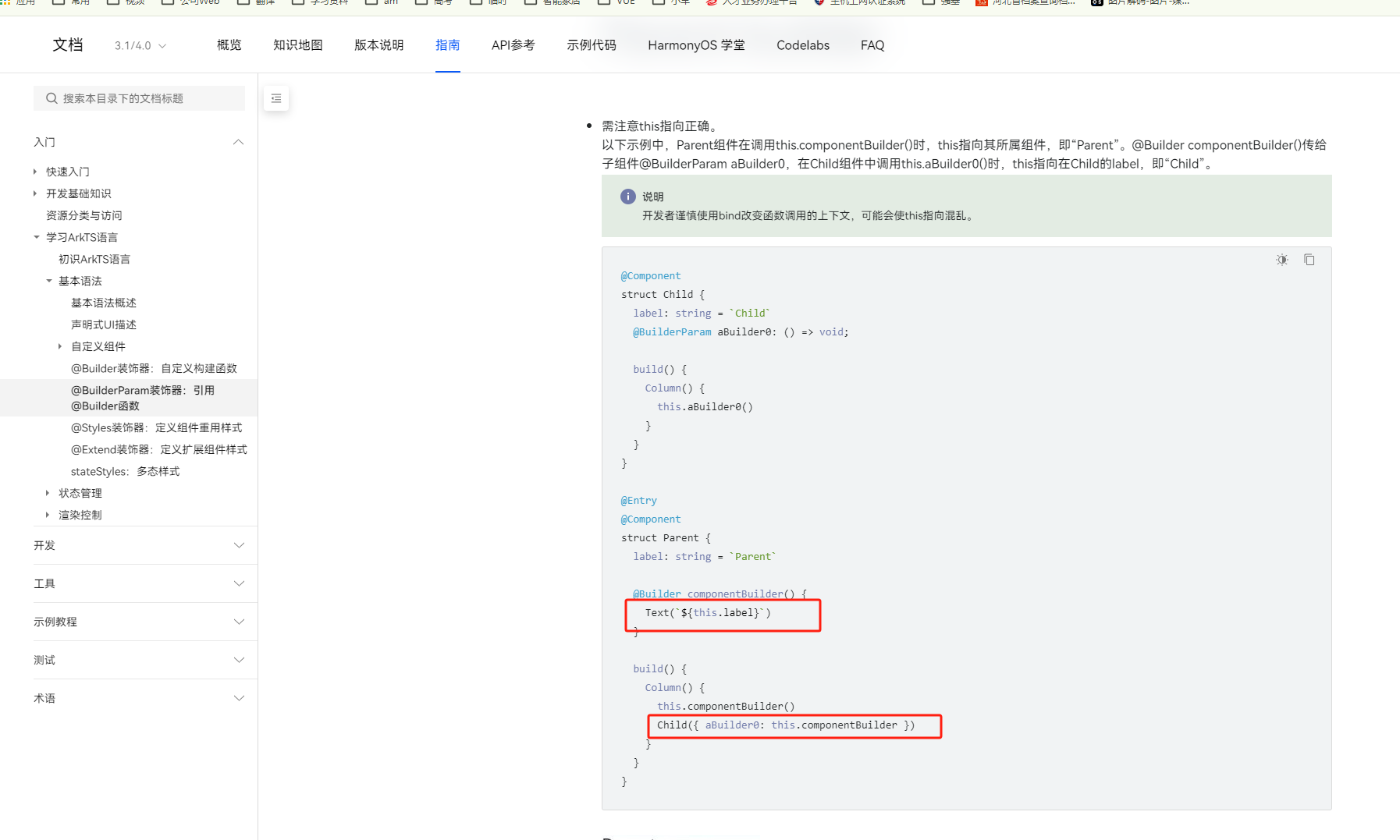The width and height of the screenshot is (1400, 840).
Task: Click the 'struct Parent {' code line
Action: tap(666, 537)
